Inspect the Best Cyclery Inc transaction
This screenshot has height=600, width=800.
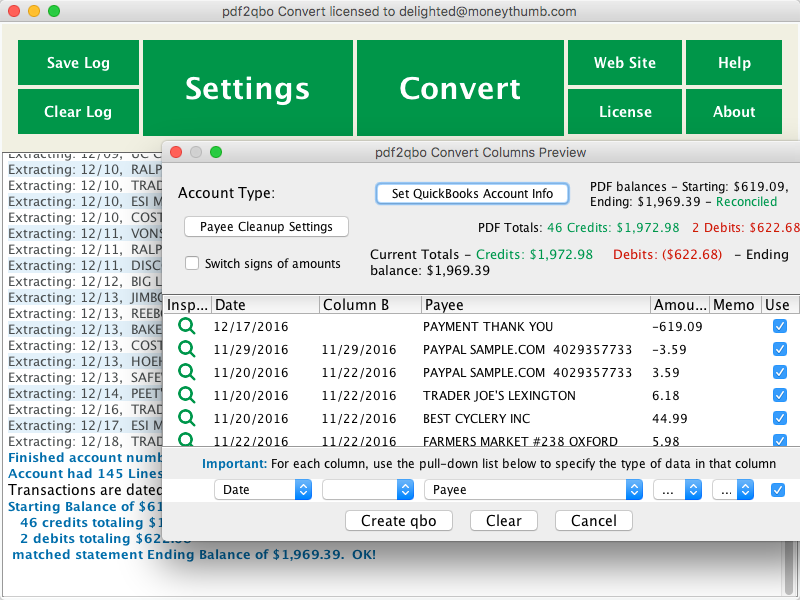point(186,418)
